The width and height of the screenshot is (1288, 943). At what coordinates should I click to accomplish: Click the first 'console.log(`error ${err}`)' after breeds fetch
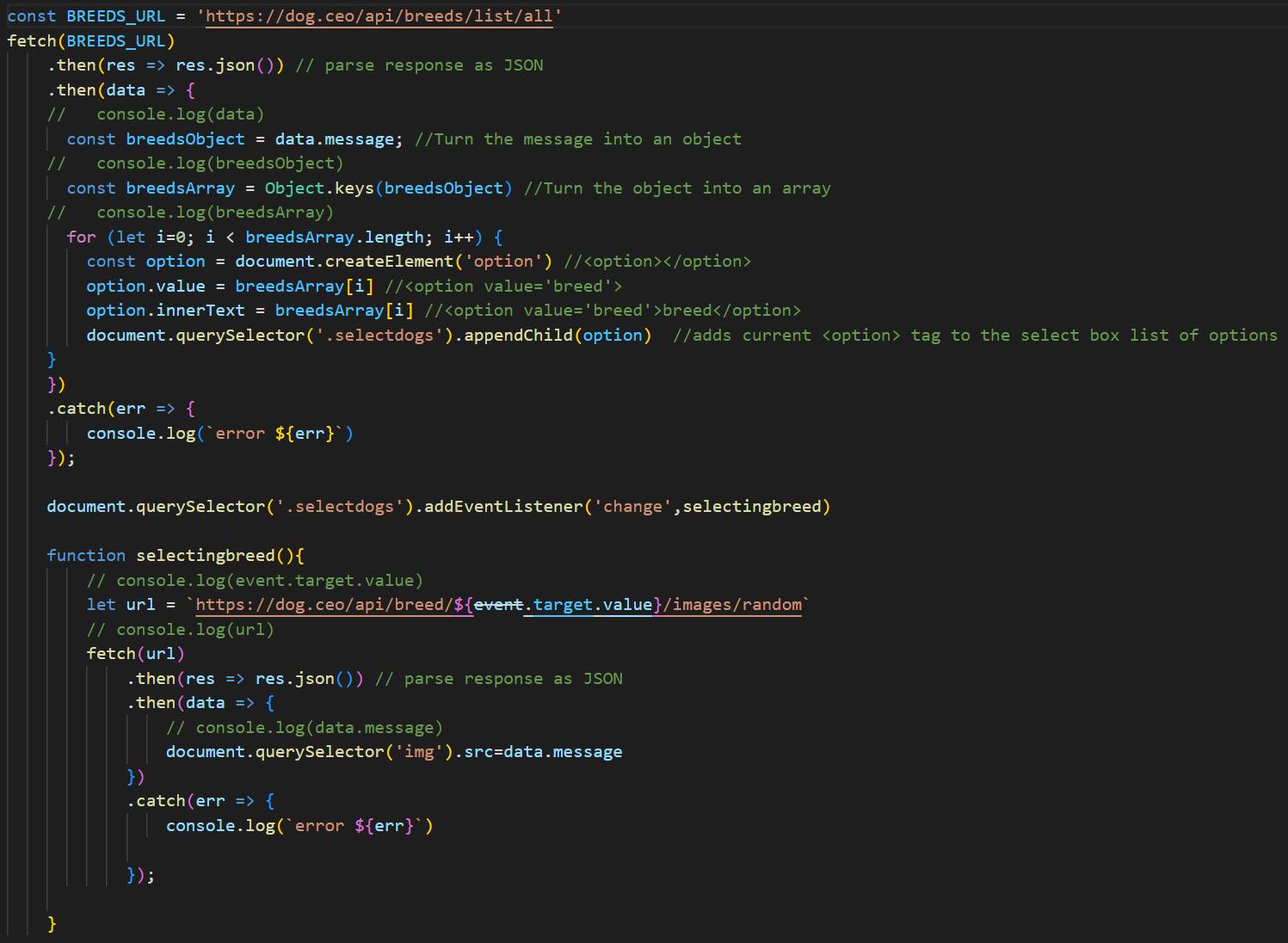219,434
